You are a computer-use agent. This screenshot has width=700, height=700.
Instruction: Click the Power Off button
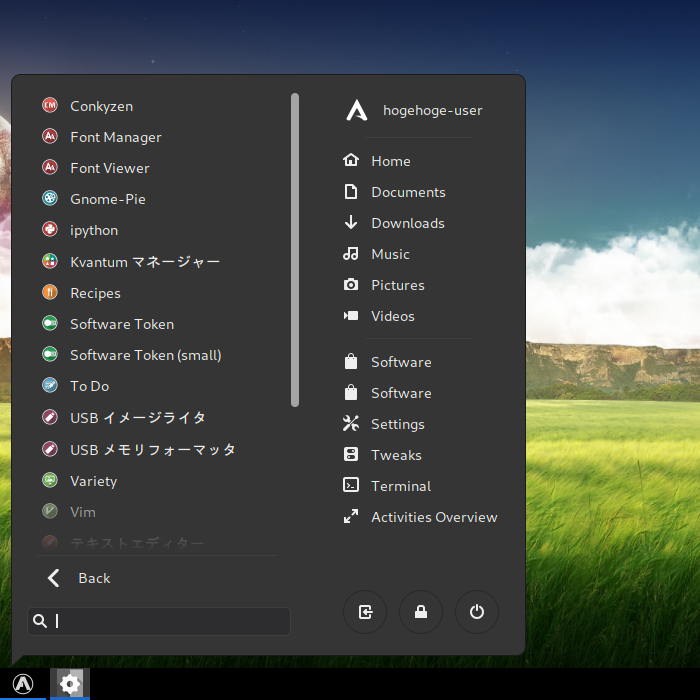pos(477,612)
